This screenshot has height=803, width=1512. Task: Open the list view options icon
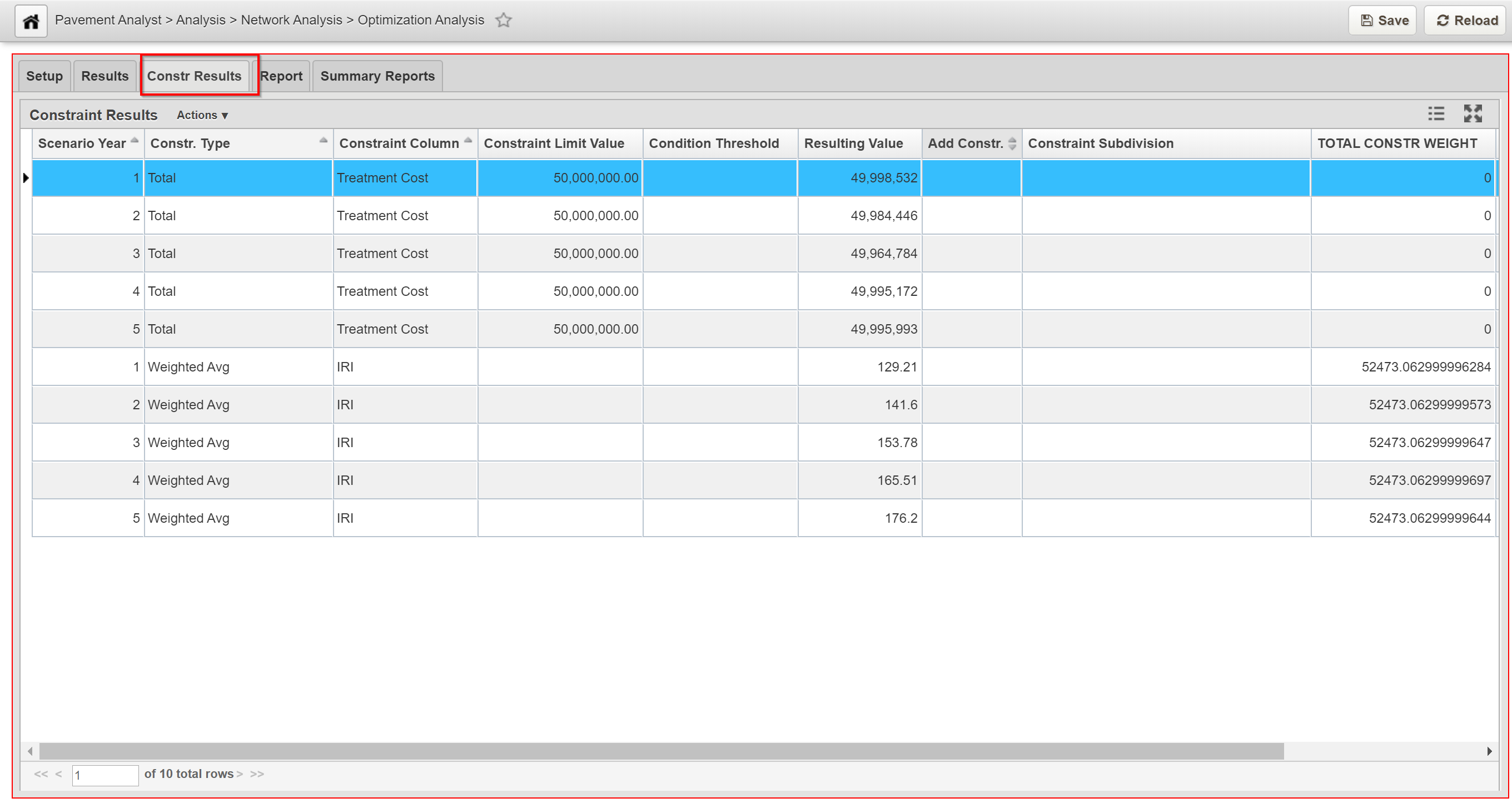coord(1436,114)
